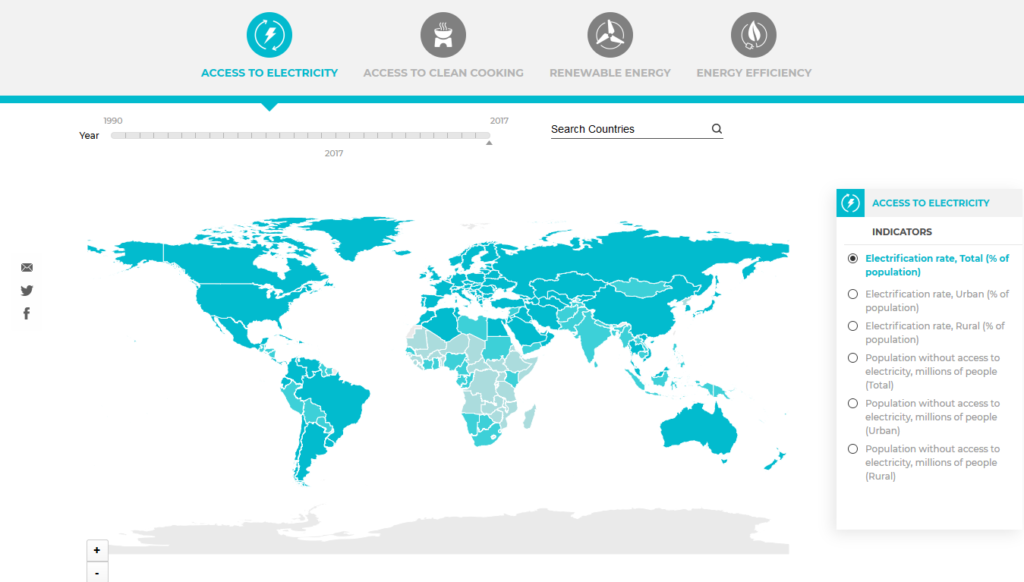Select Population without access (Urban) radio button
The height and width of the screenshot is (582, 1024).
click(x=852, y=404)
